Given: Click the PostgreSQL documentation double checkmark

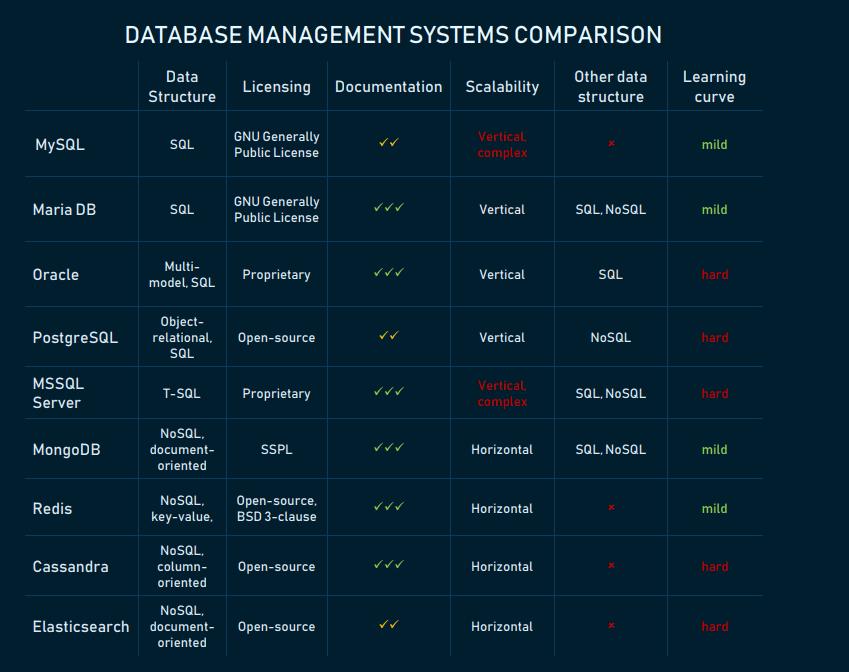Looking at the screenshot, I should (389, 336).
